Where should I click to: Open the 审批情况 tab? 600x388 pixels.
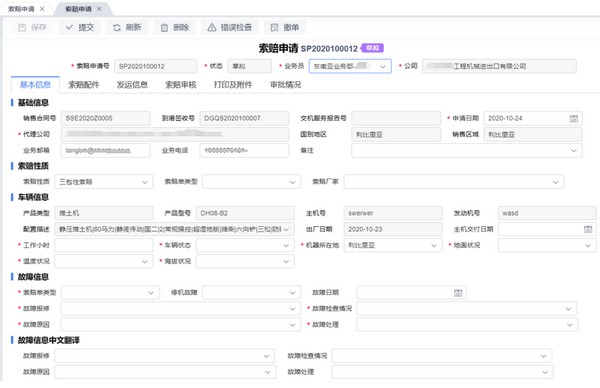tap(285, 85)
